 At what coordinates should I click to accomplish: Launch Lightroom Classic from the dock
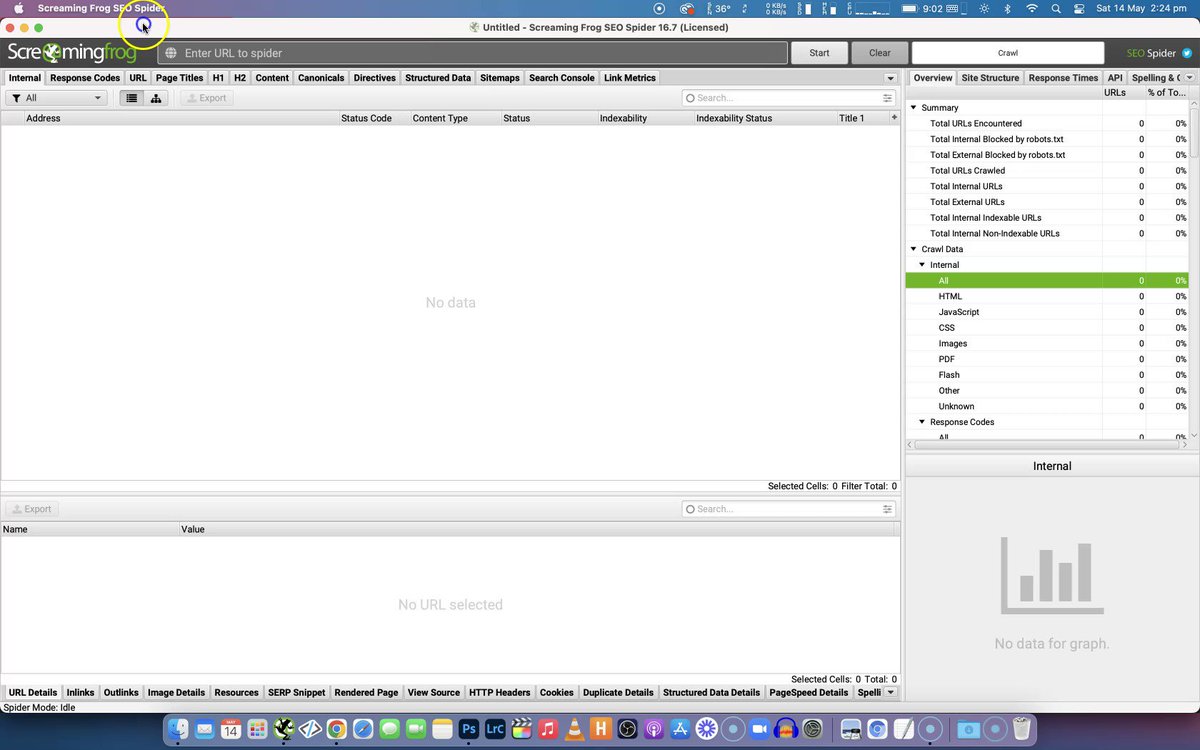(x=495, y=729)
